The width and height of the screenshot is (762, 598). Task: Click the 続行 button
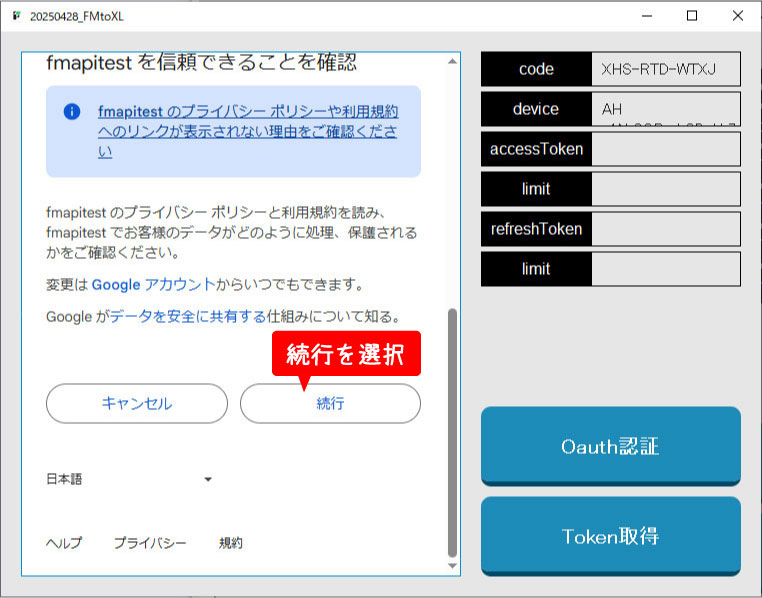(330, 403)
